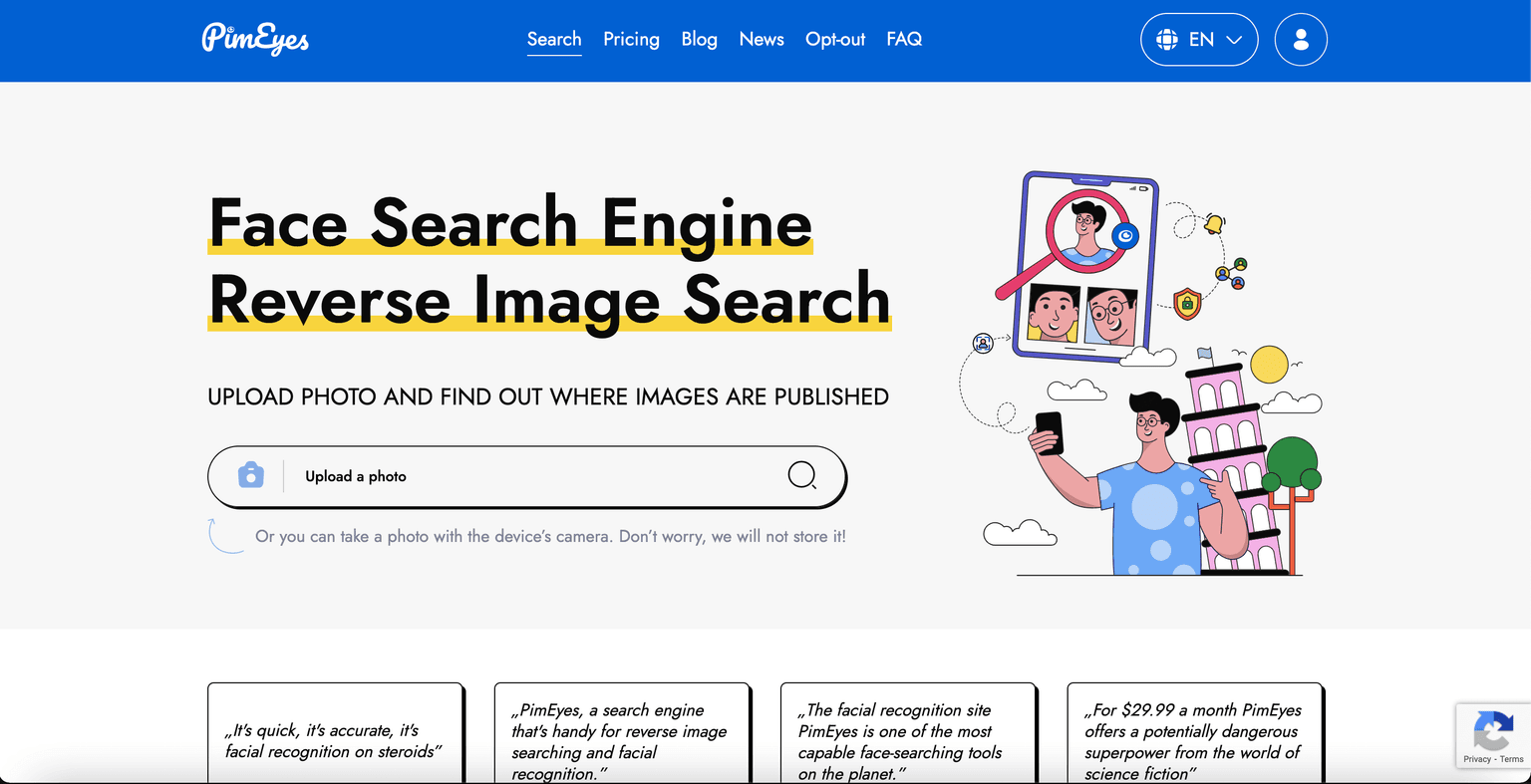Image resolution: width=1531 pixels, height=784 pixels.
Task: Click the "Face Search Engine" heading
Action: click(x=510, y=222)
